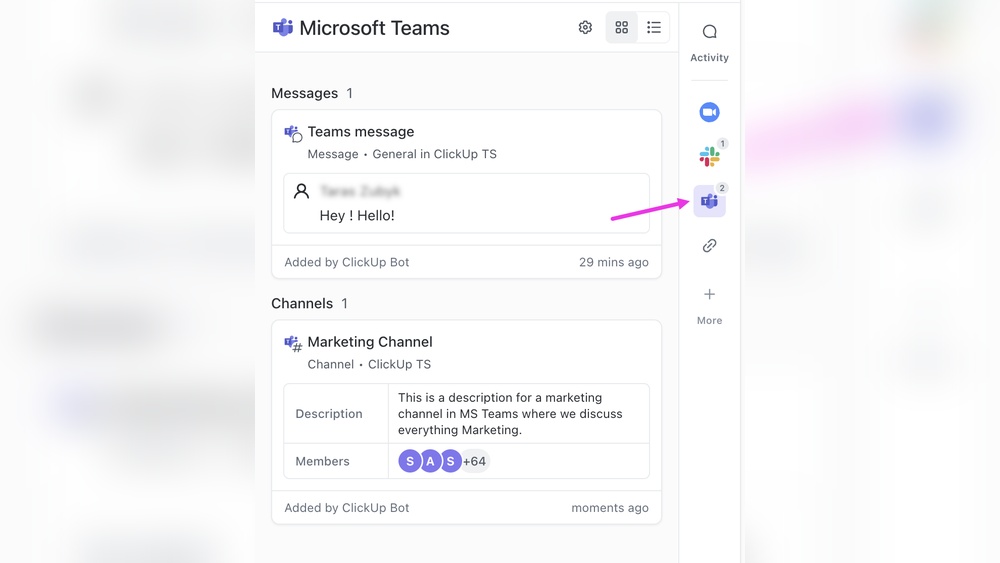Open Microsoft Teams settings gear
Screen dimensions: 1000x563
tap(585, 27)
